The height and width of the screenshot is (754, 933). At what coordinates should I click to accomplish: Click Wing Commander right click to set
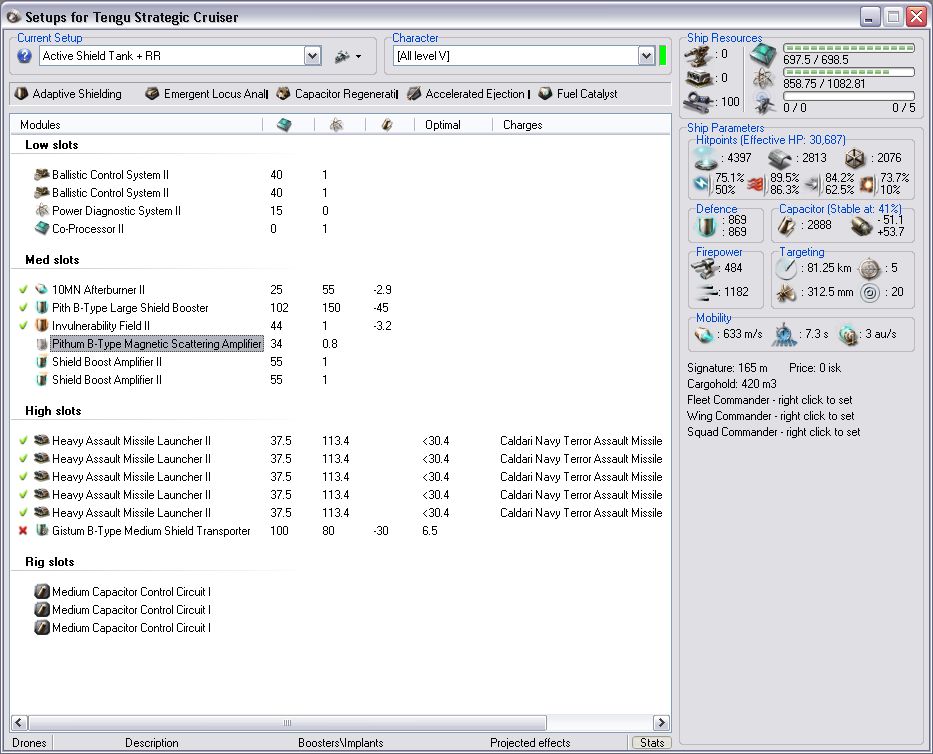770,416
